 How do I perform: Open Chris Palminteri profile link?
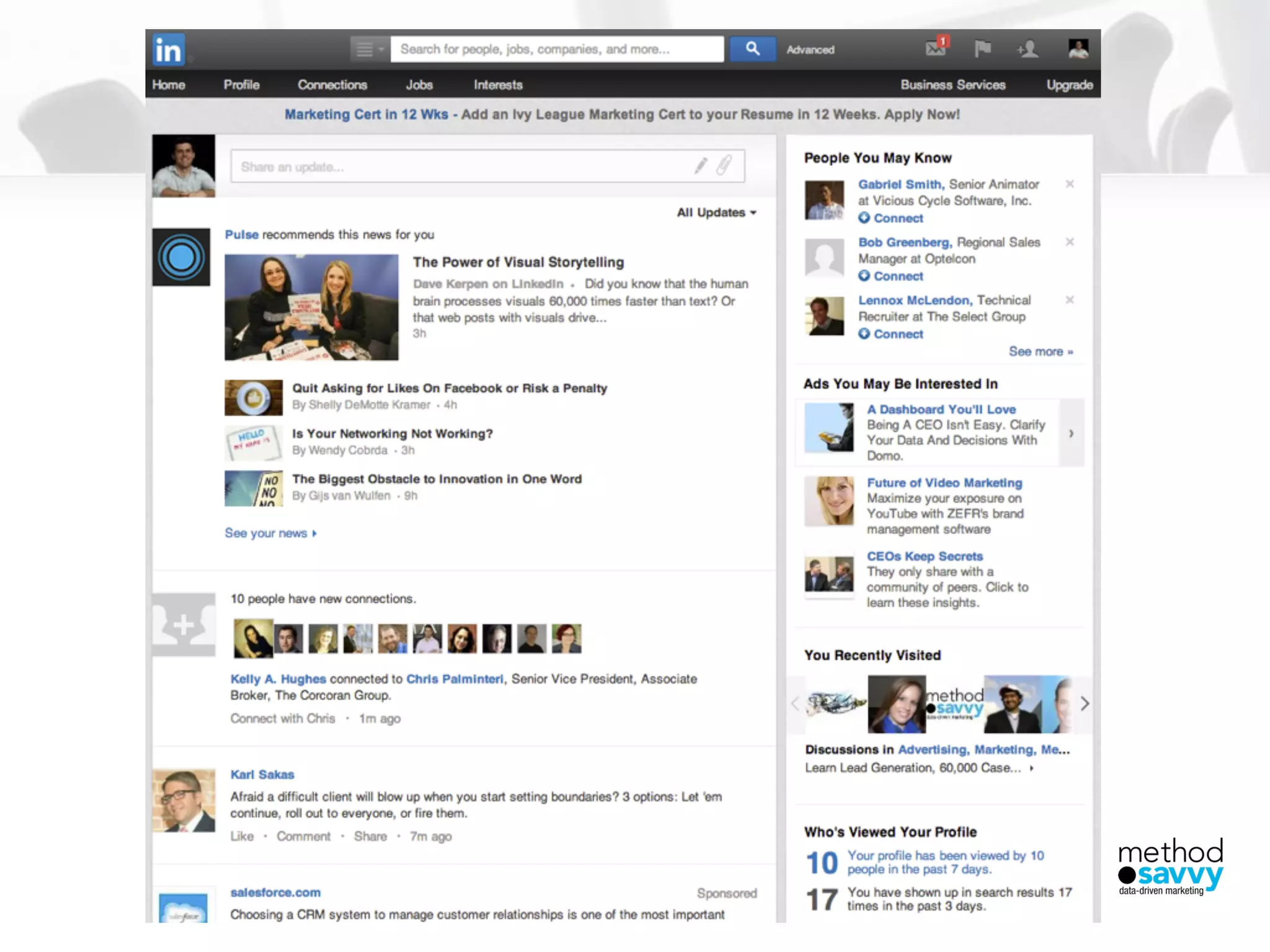pyautogui.click(x=455, y=679)
